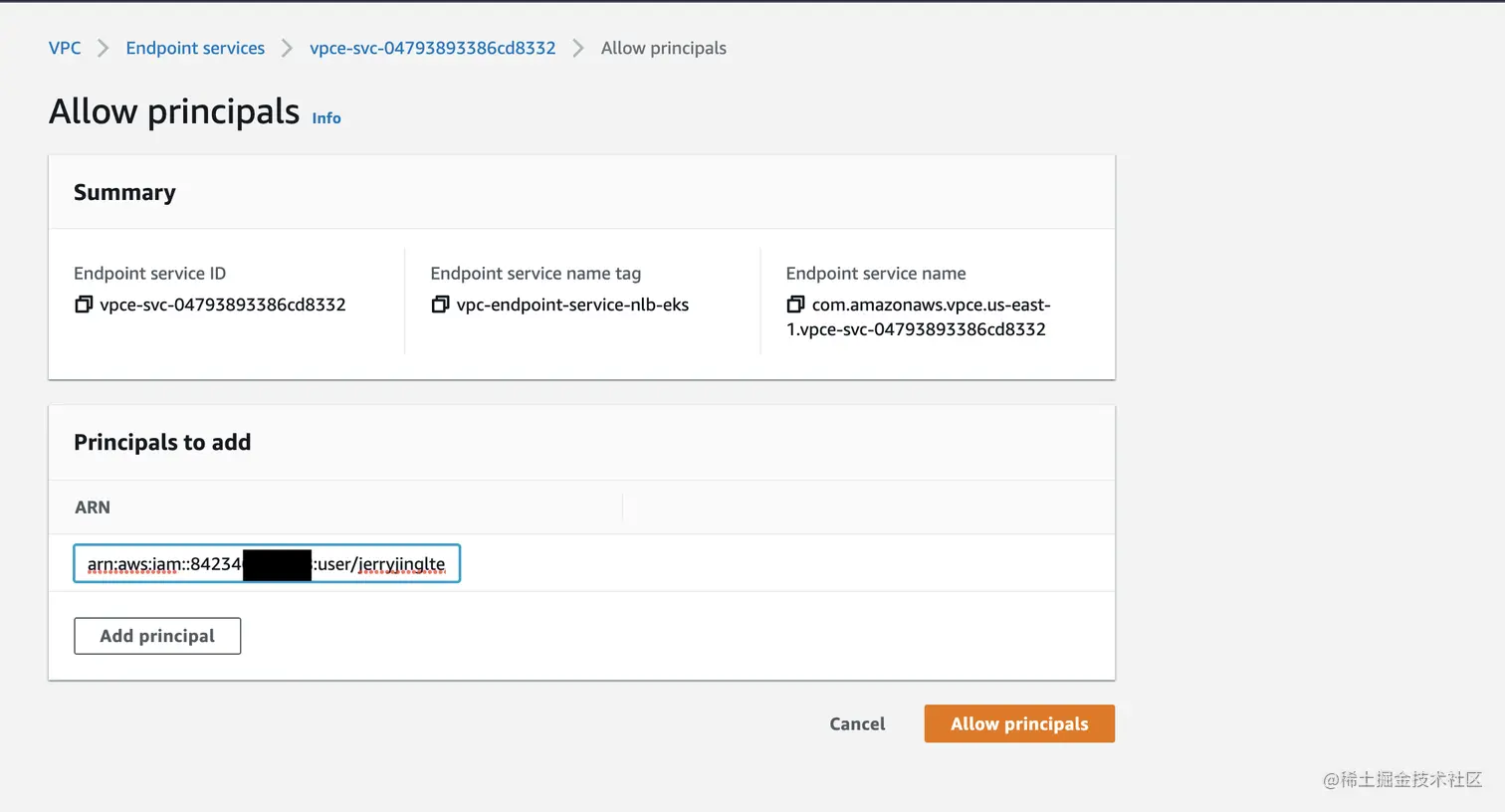This screenshot has width=1505, height=812.
Task: Click the chevron before Allow principals breadcrumb
Action: (x=578, y=49)
